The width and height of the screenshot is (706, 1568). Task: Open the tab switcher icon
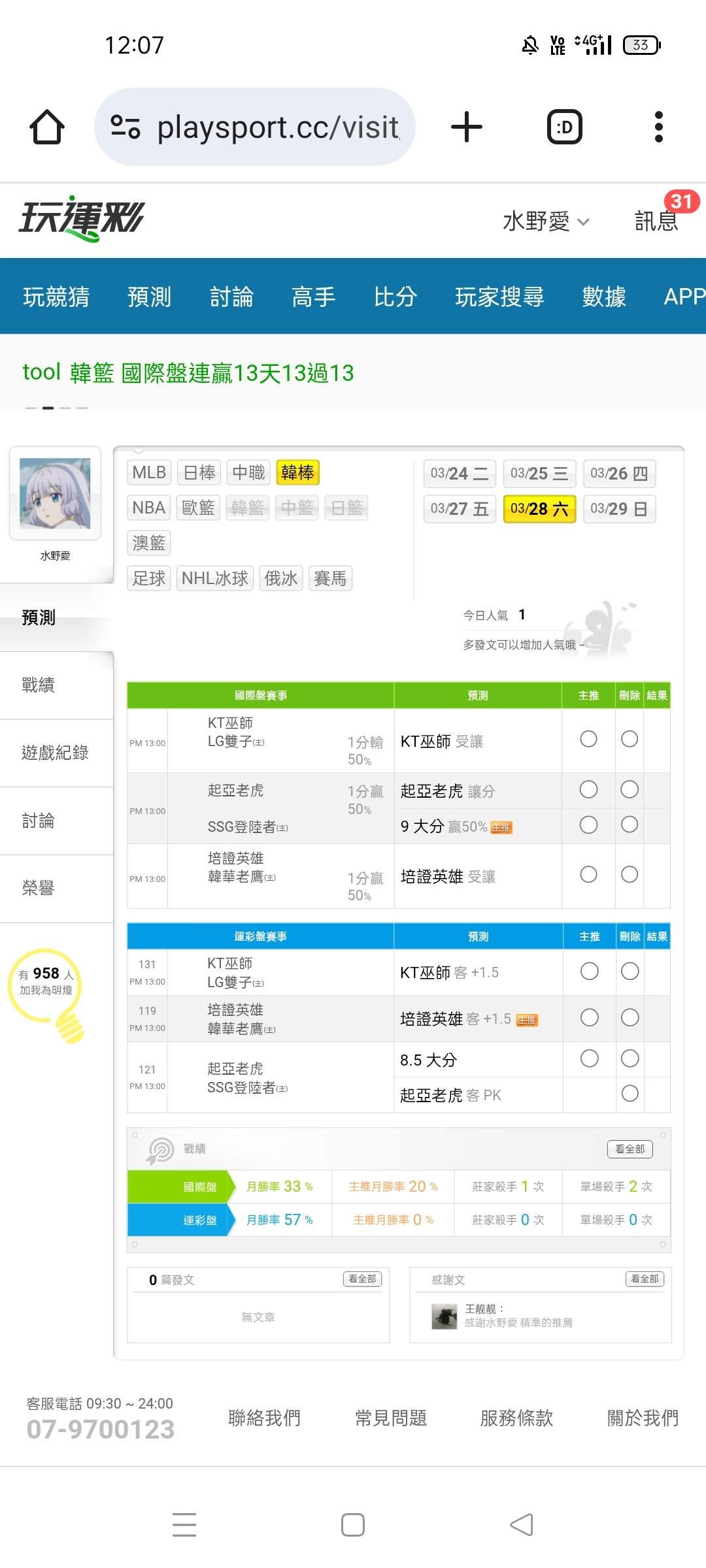click(564, 127)
